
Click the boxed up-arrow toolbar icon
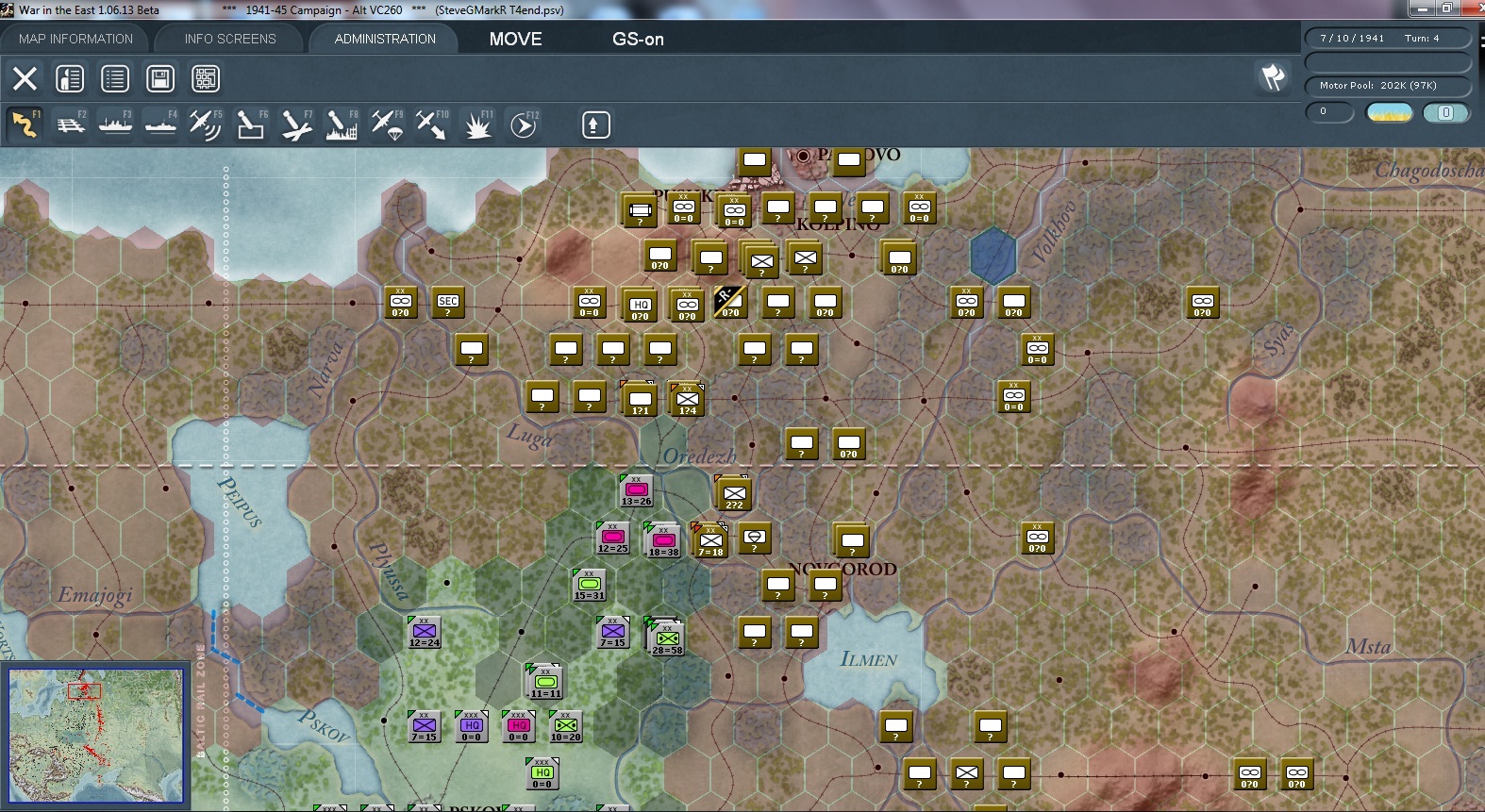pos(595,124)
